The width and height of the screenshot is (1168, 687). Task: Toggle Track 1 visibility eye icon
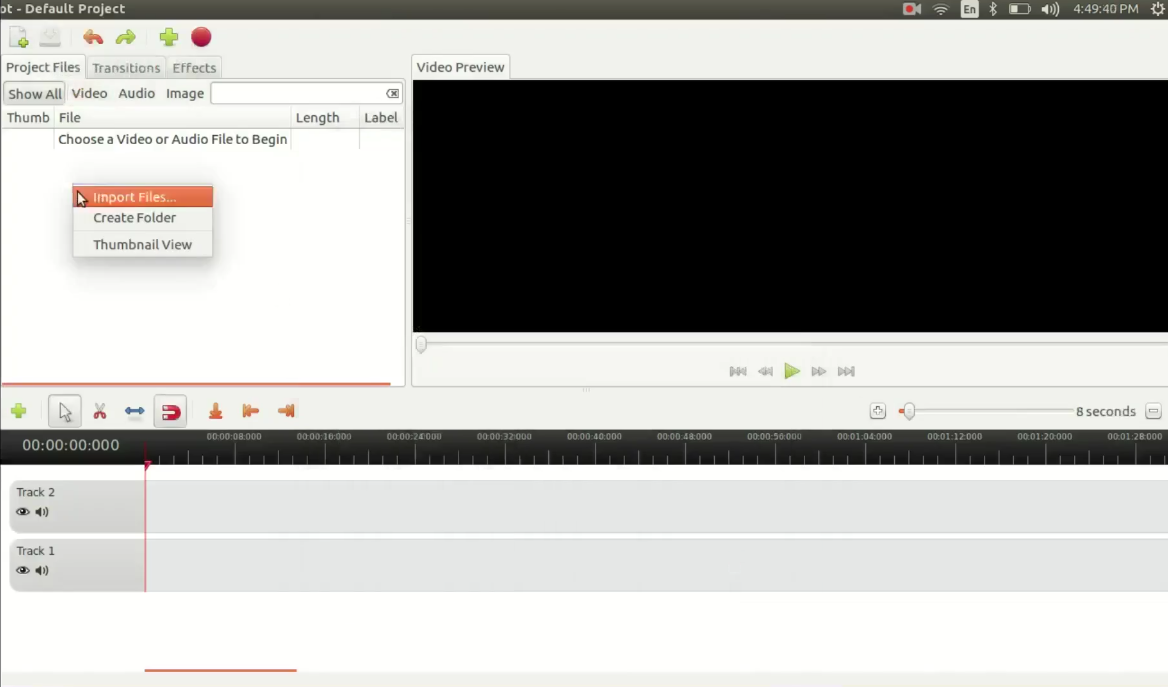[x=23, y=571]
